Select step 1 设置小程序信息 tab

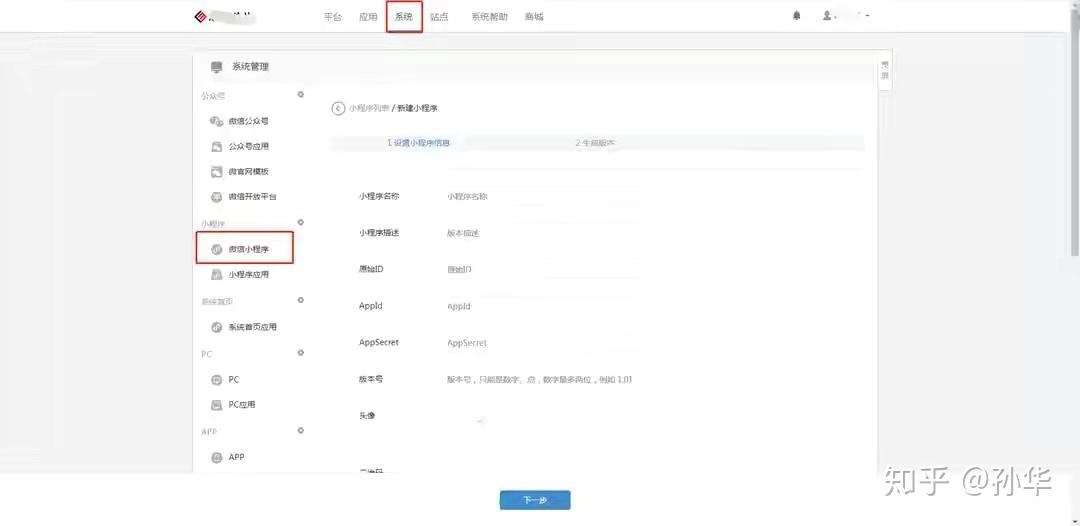(x=419, y=143)
